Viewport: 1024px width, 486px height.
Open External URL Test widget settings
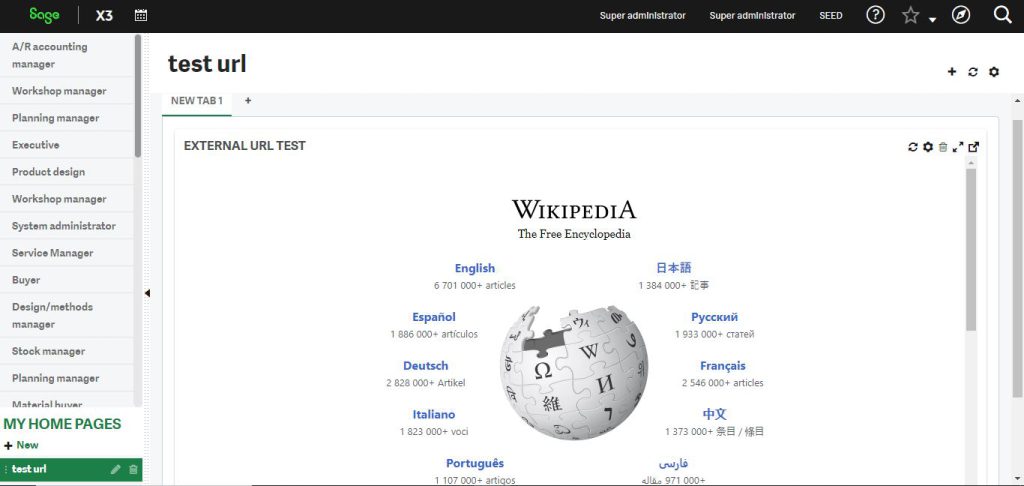pos(928,147)
